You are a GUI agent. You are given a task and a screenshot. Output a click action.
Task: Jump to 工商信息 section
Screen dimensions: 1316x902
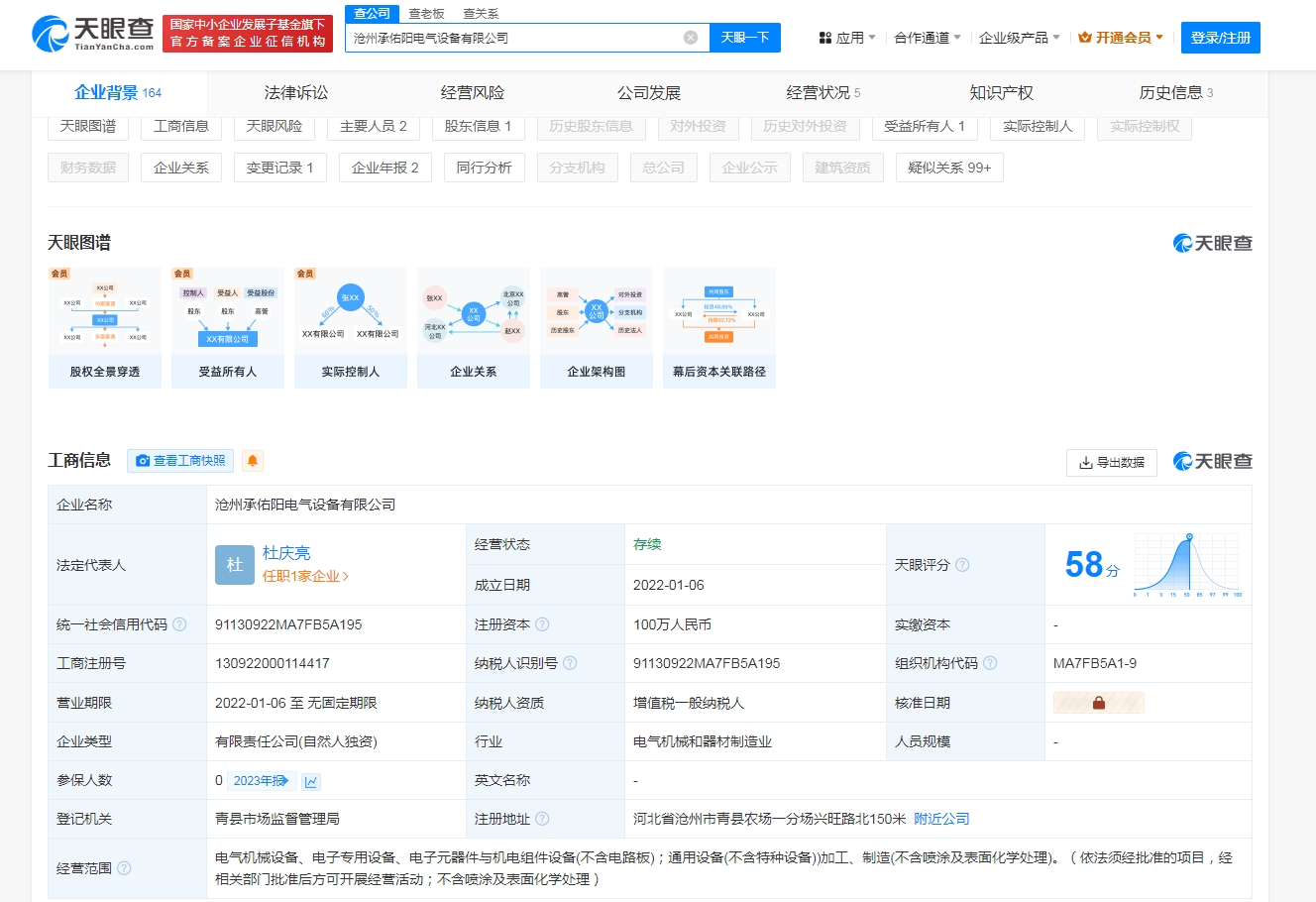tap(181, 126)
